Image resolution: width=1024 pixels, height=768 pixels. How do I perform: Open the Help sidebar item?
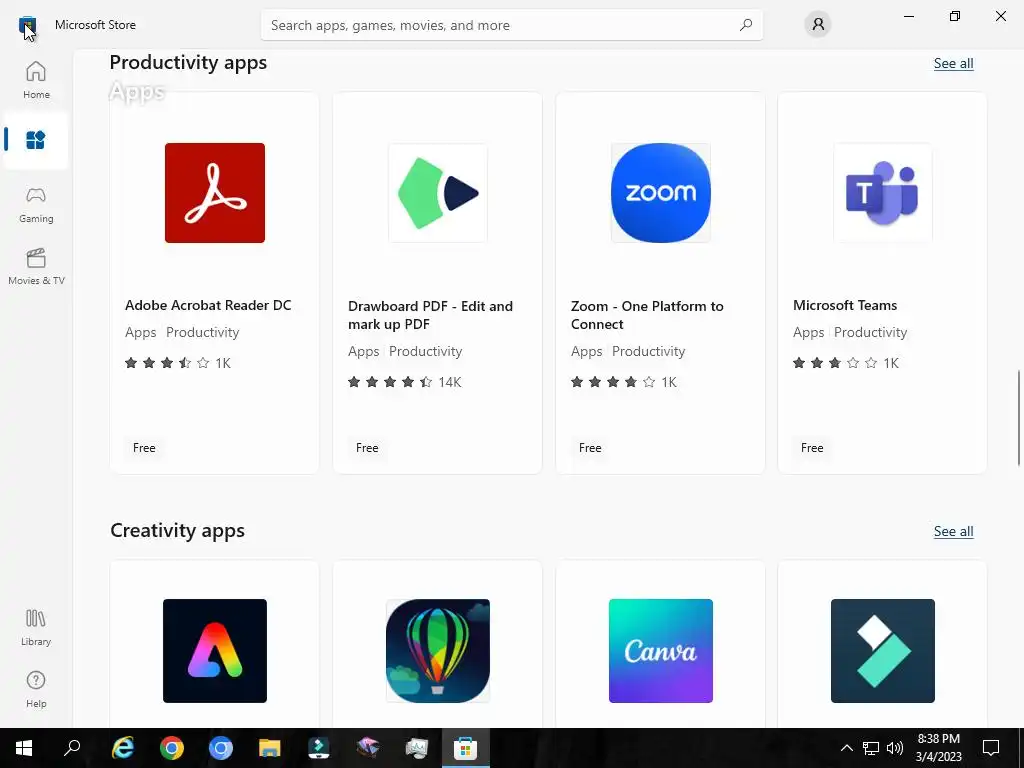(36, 690)
